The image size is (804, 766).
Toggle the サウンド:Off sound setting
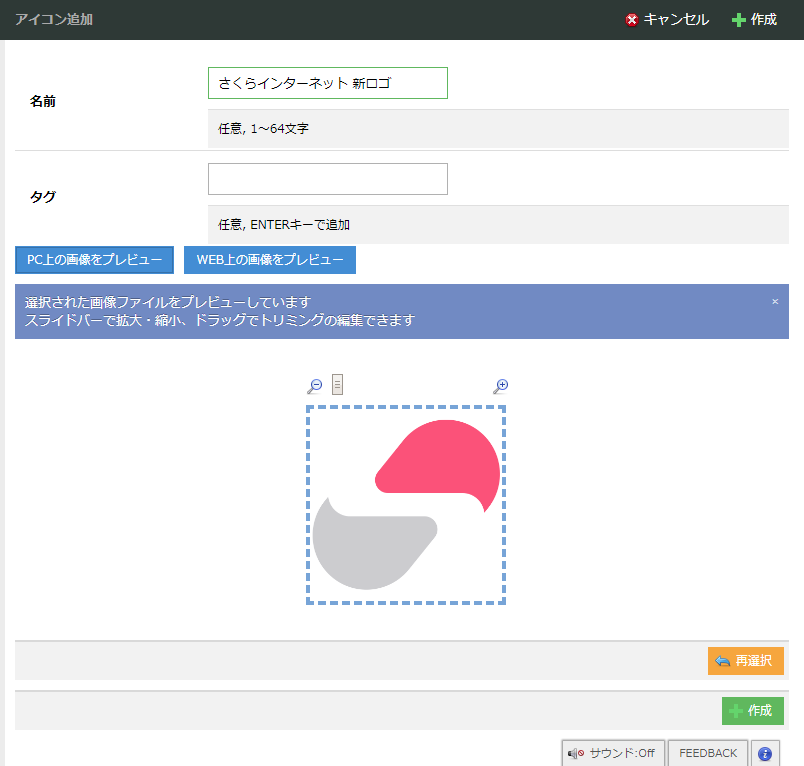(x=611, y=754)
